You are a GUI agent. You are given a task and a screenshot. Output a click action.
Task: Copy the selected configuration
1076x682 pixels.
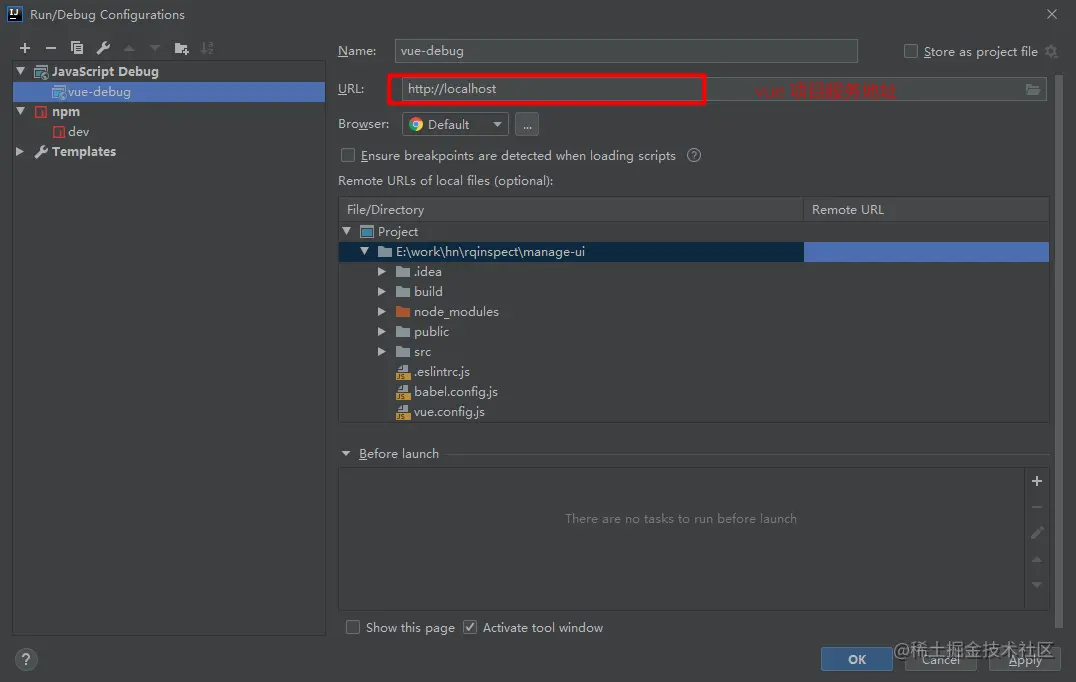pyautogui.click(x=77, y=48)
